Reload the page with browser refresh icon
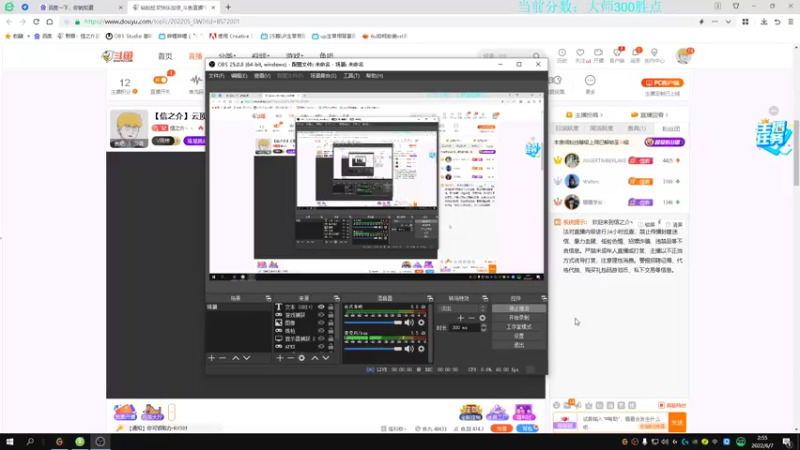Image resolution: width=800 pixels, height=450 pixels. 36,22
